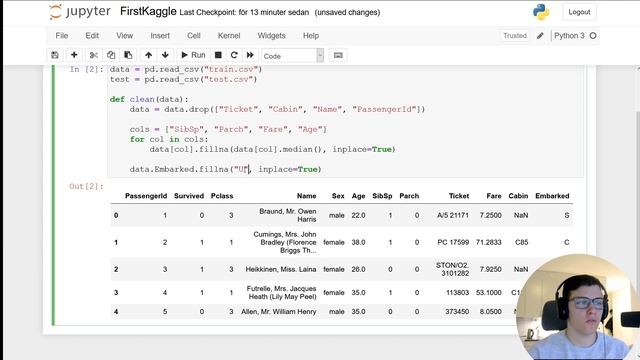Click the Jupyter logo
Screen dimensions: 640x360
point(80,12)
